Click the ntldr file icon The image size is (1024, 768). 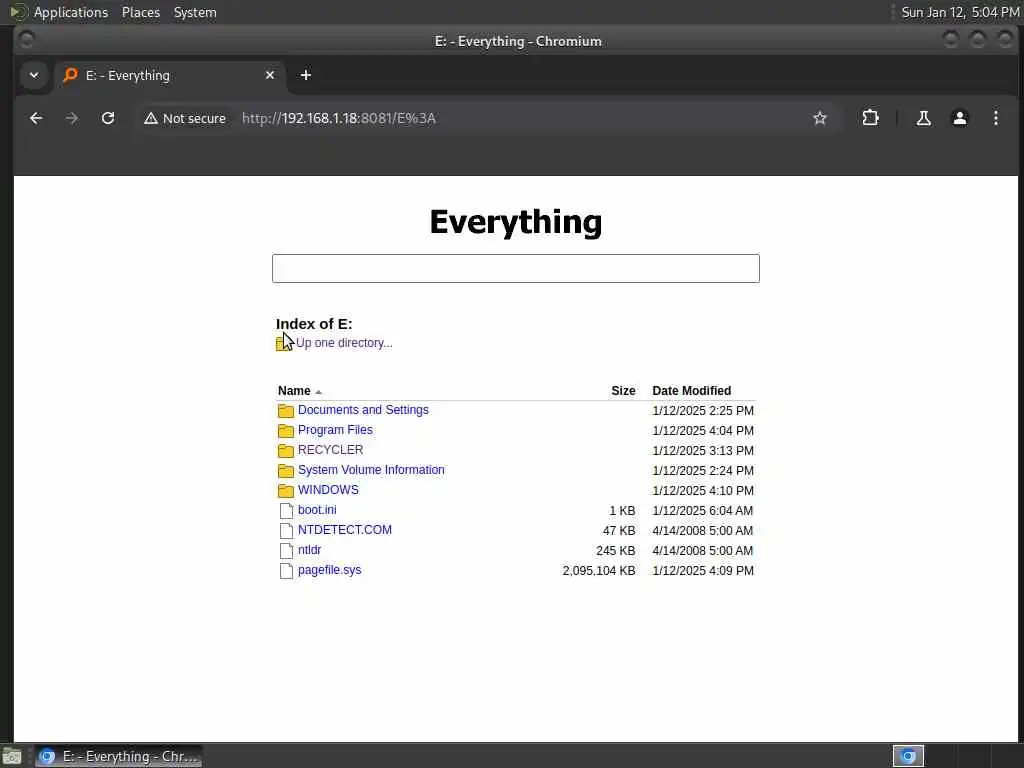point(286,551)
